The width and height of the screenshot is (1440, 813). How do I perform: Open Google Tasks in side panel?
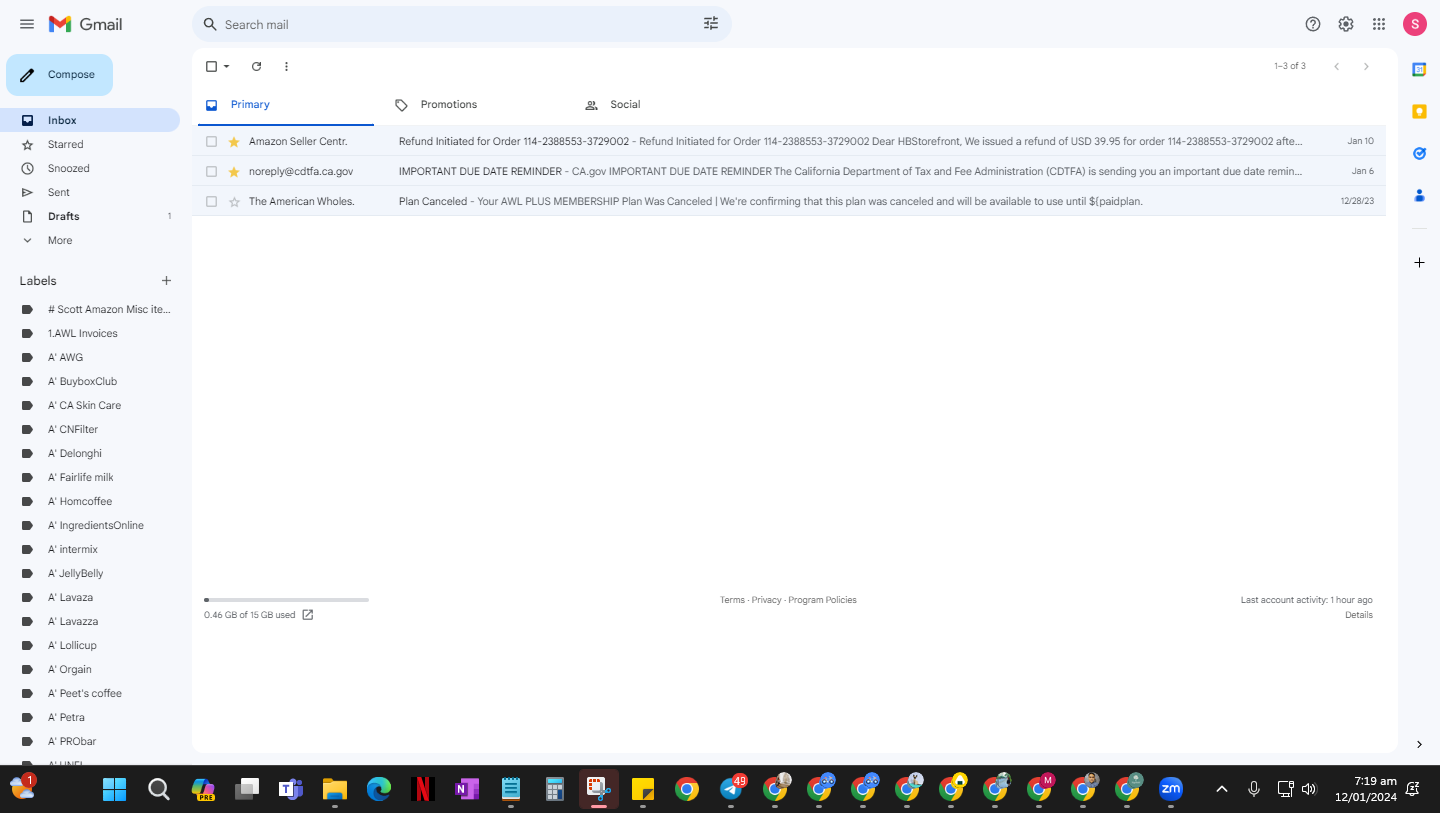1419,153
